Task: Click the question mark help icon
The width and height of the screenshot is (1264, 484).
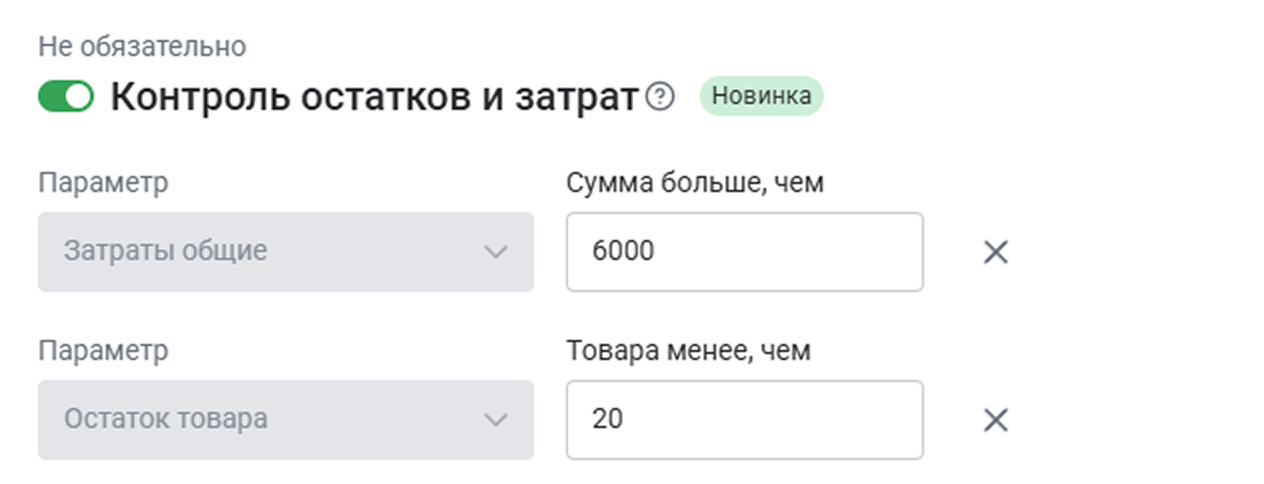Action: pos(660,97)
